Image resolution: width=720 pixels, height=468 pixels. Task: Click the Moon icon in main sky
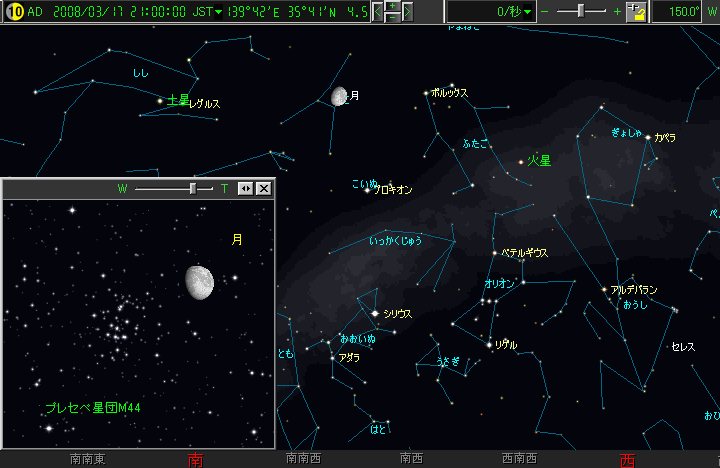pyautogui.click(x=339, y=96)
